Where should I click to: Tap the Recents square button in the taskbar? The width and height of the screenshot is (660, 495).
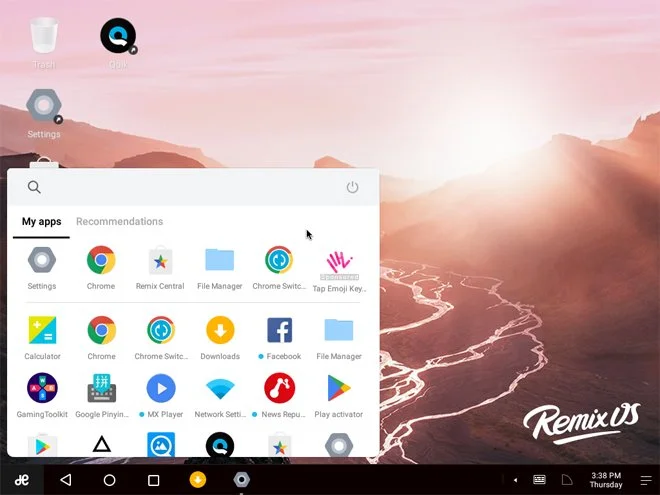(x=154, y=480)
